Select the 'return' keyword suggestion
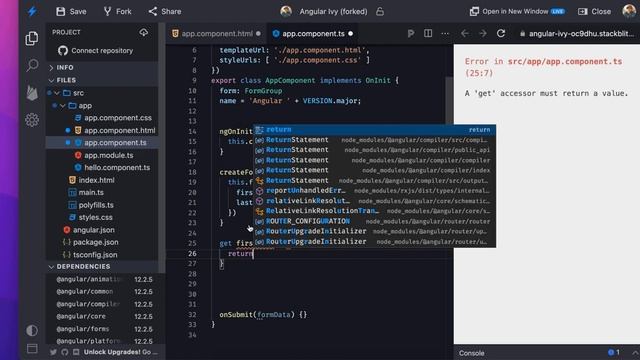 pos(375,130)
